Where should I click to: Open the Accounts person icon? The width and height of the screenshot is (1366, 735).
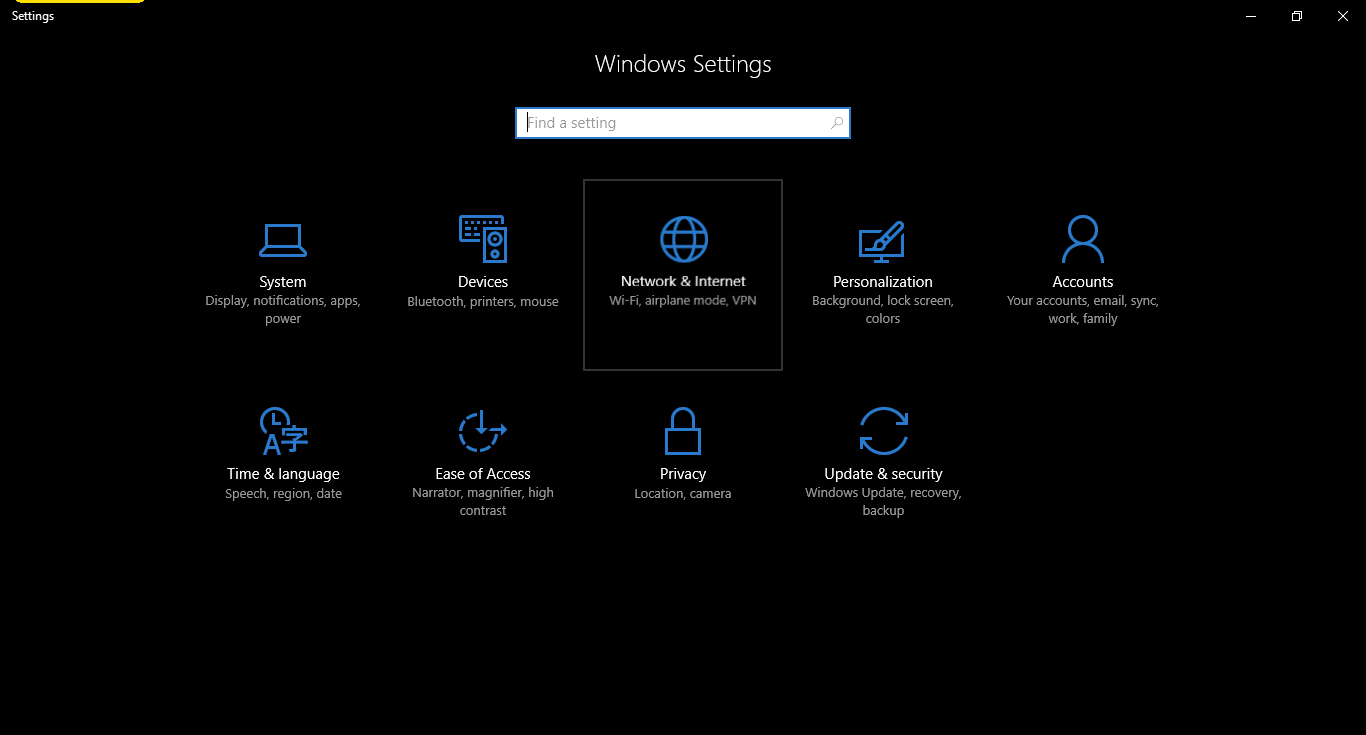pyautogui.click(x=1083, y=239)
